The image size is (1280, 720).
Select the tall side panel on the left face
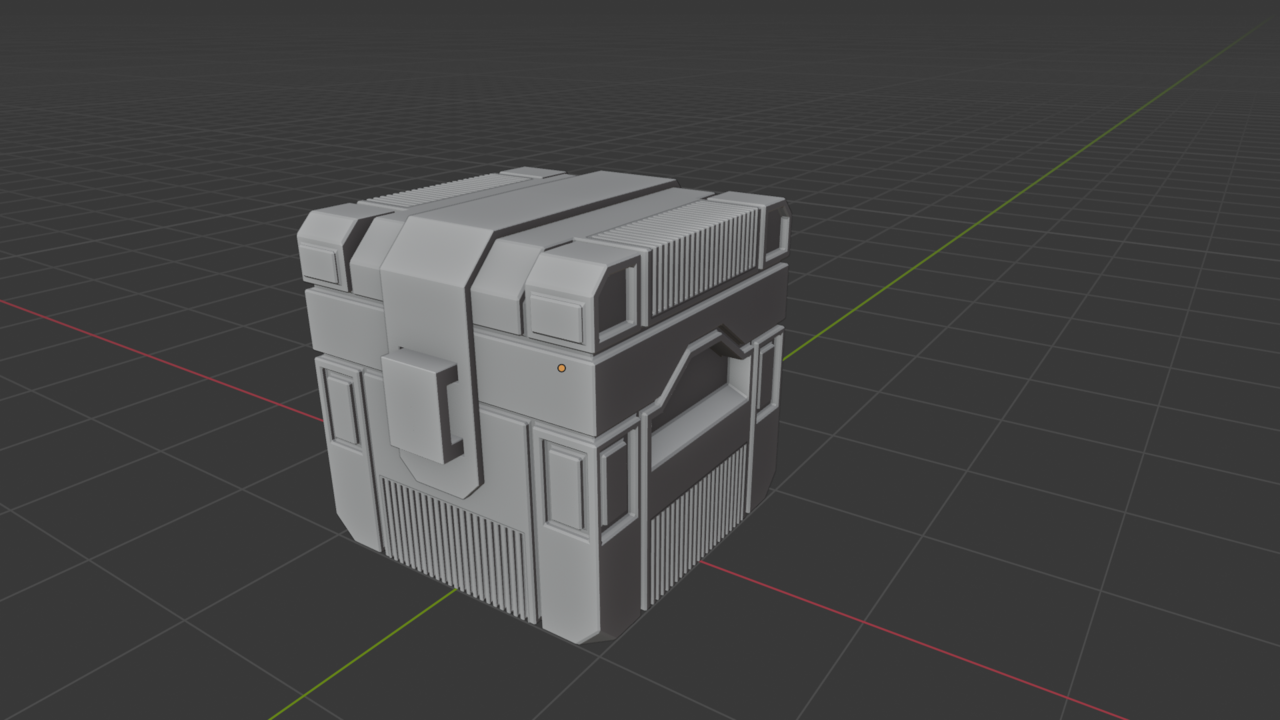coord(345,420)
